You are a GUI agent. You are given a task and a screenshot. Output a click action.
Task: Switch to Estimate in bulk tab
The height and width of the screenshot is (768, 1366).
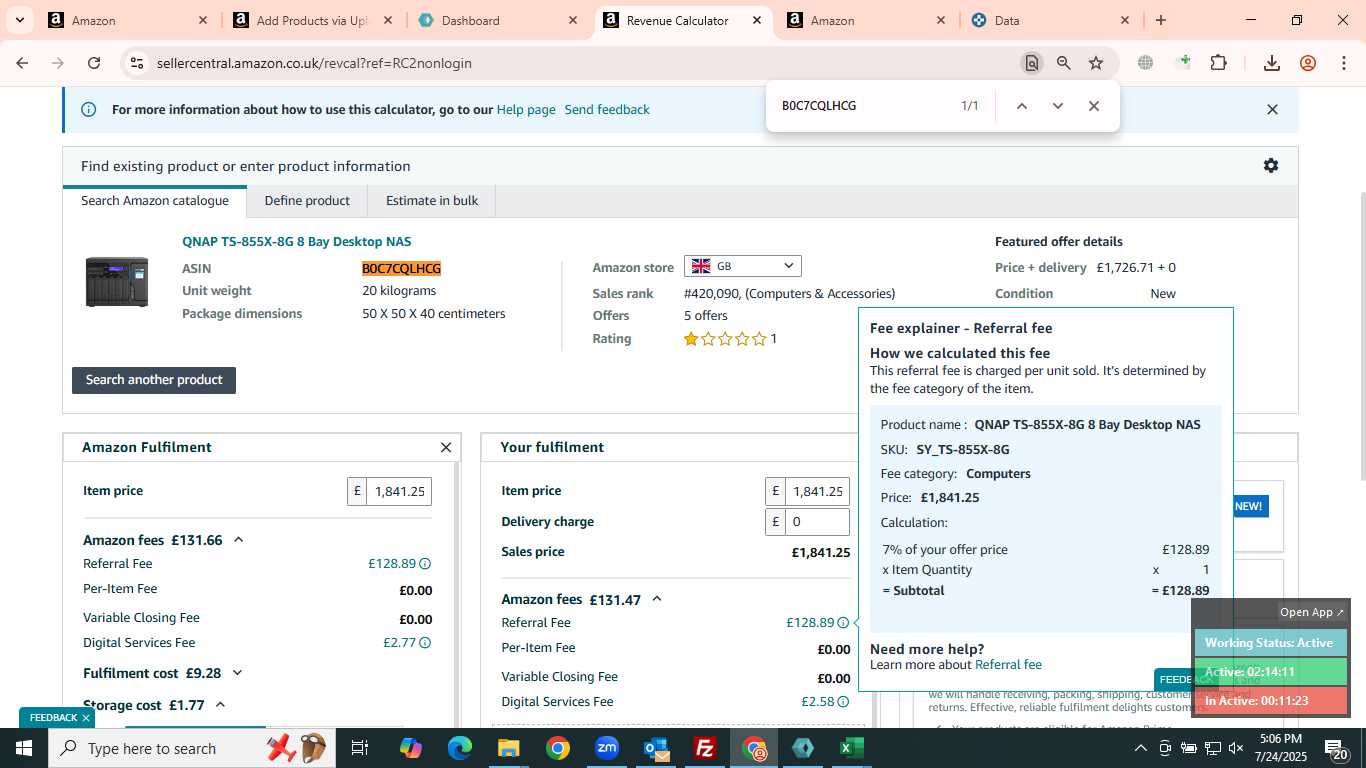tap(432, 201)
